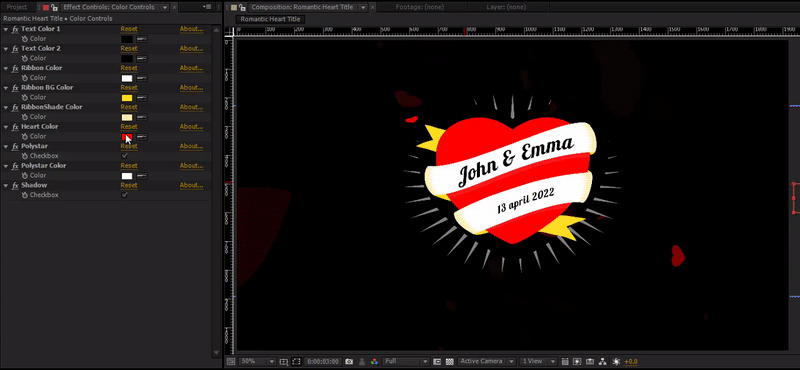The height and width of the screenshot is (370, 800).
Task: Toggle mask and shape path visibility icon
Action: point(296,361)
